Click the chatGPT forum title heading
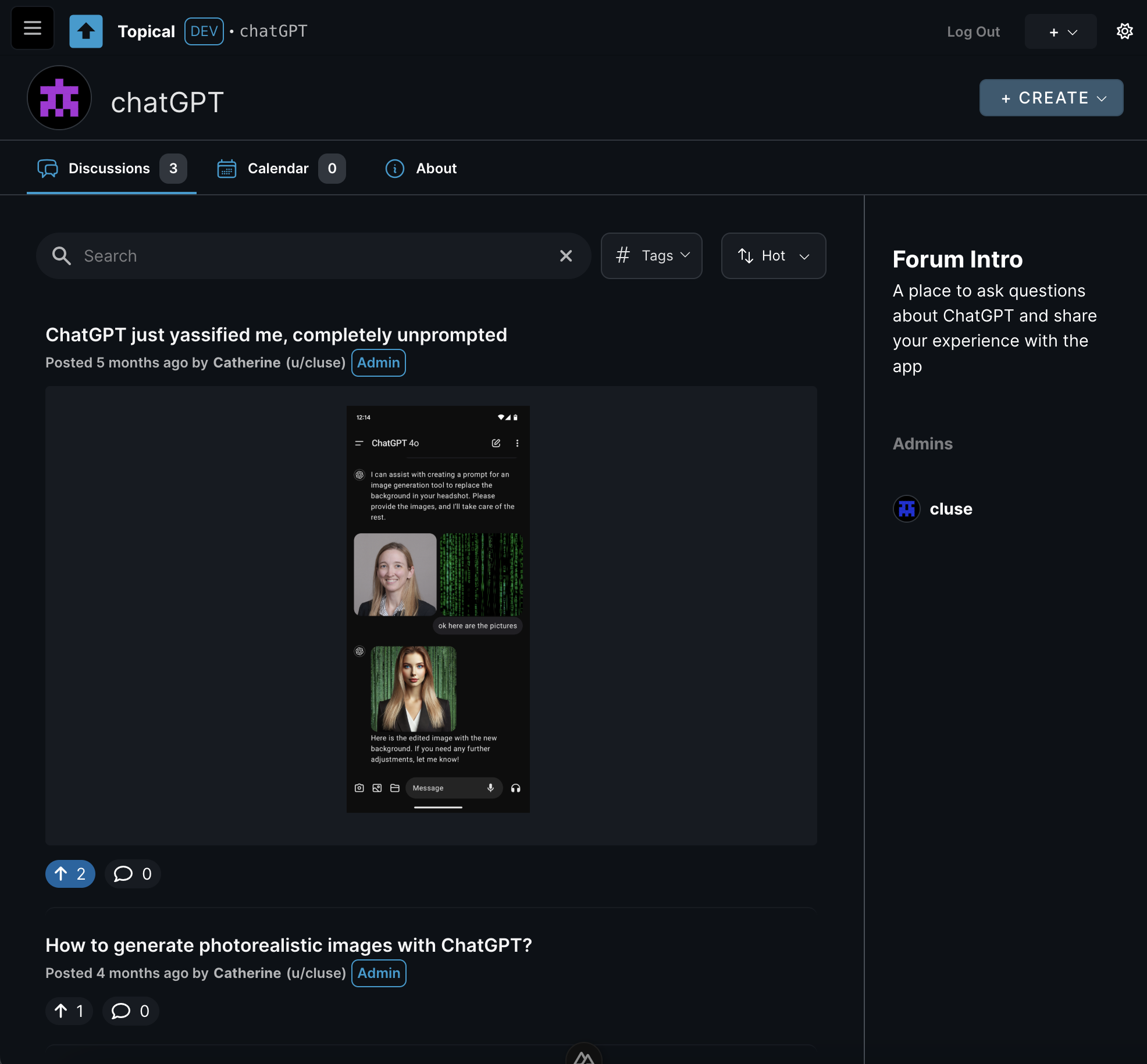Screen dimensions: 1147x1064 168,103
